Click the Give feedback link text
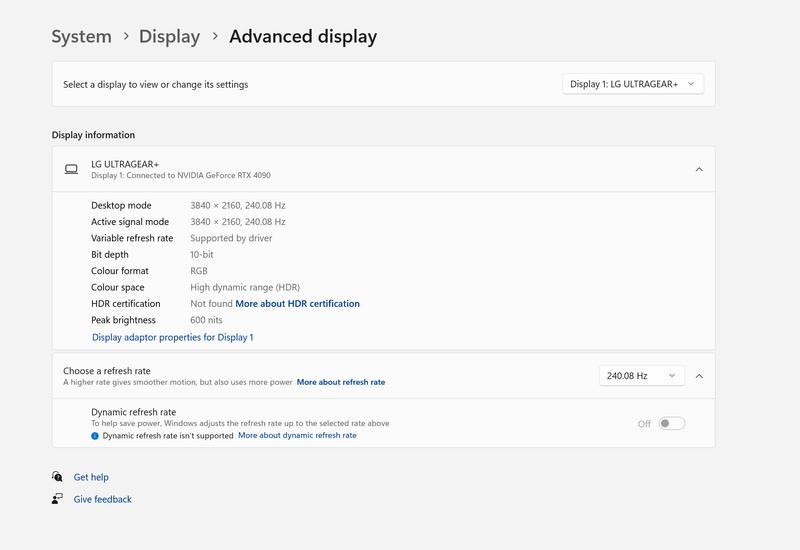800x550 pixels. point(102,499)
